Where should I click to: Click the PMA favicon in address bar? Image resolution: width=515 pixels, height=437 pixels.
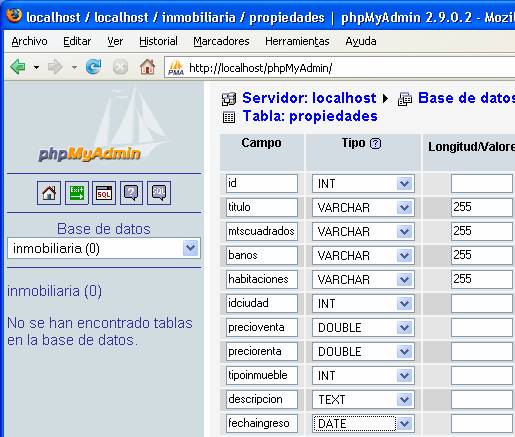(176, 68)
